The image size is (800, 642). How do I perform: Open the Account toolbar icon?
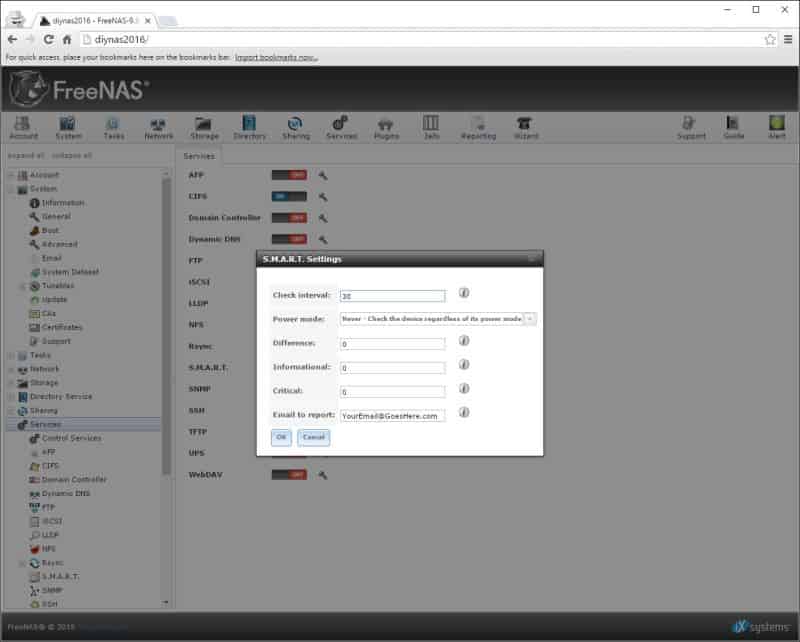23,127
